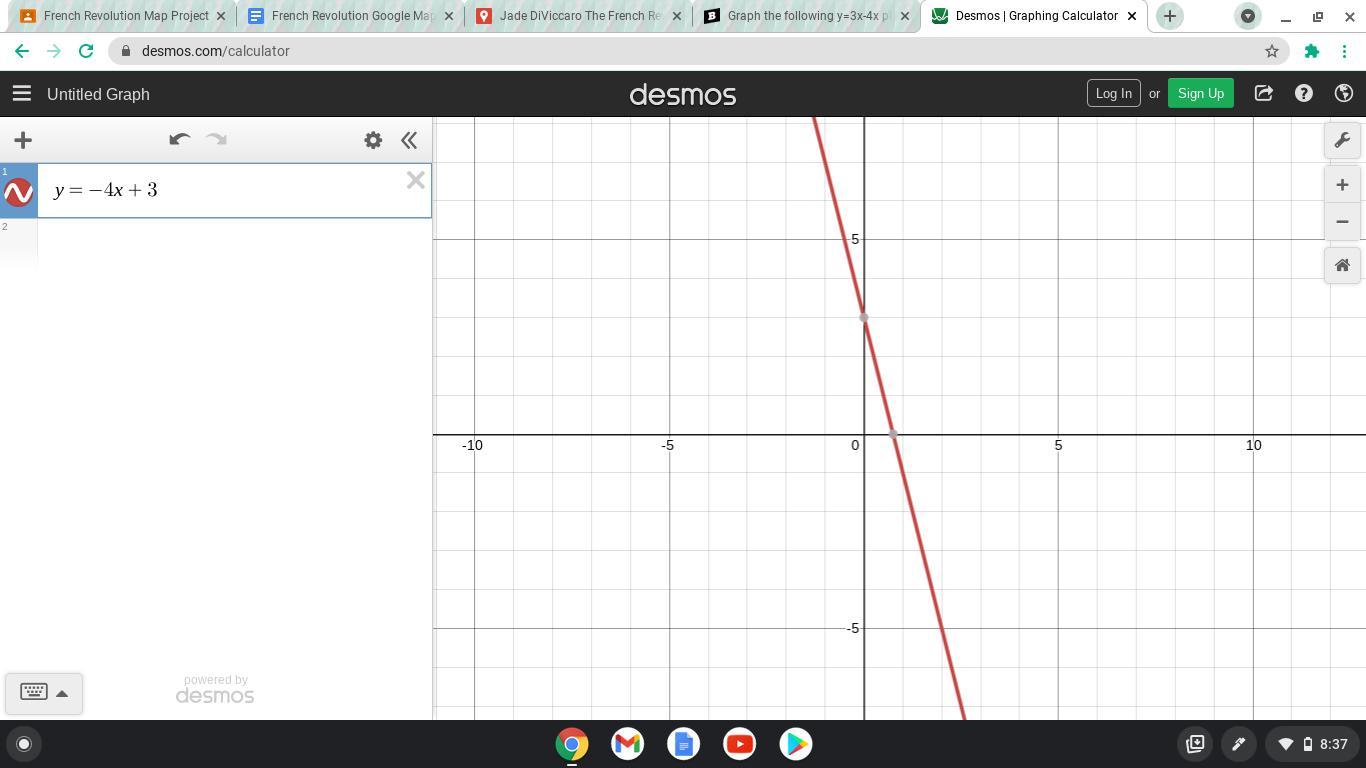Open graph settings wrench
The image size is (1366, 768).
[x=1342, y=140]
